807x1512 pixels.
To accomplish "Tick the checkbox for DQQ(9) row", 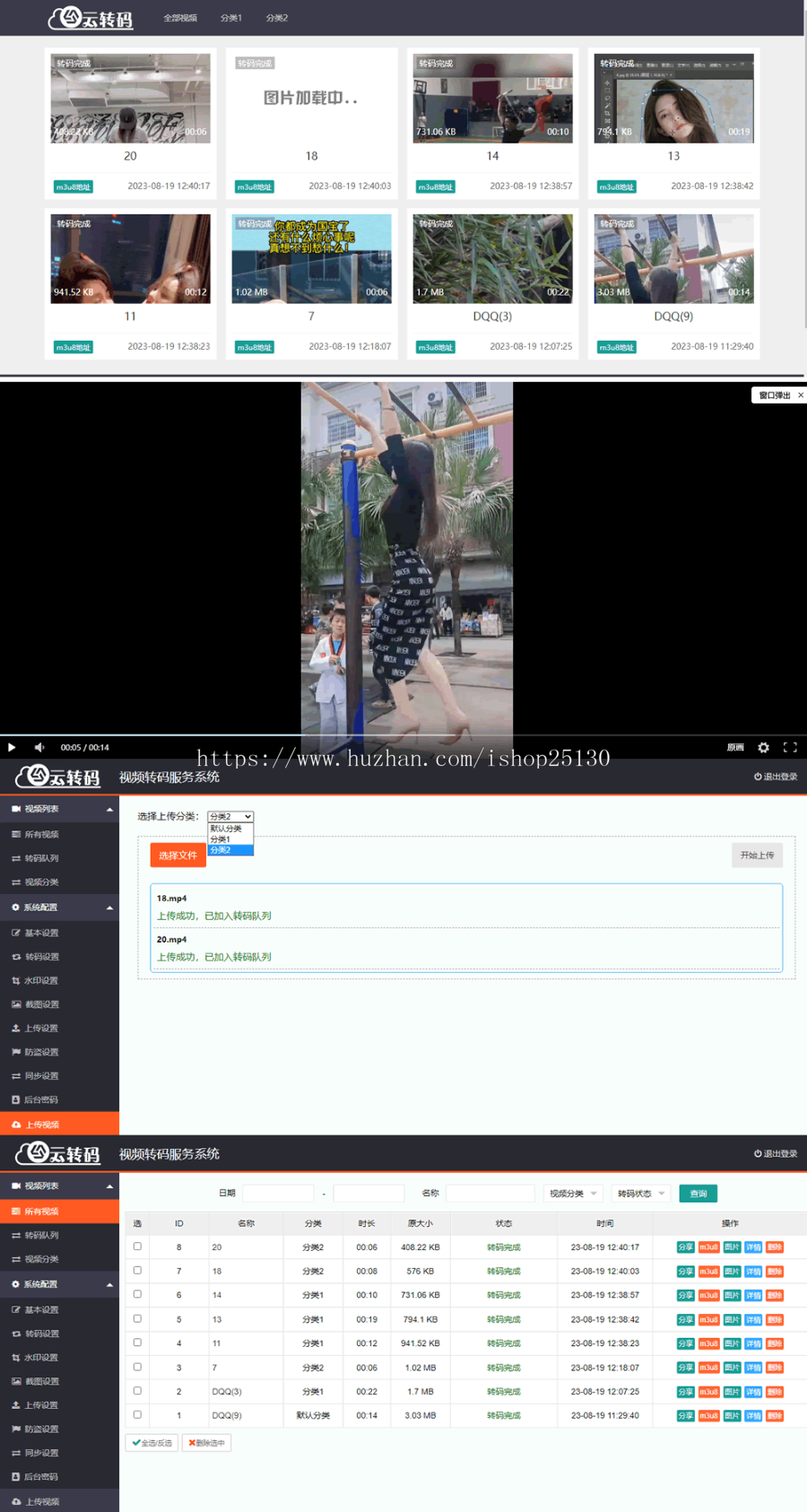I will pos(137,1414).
